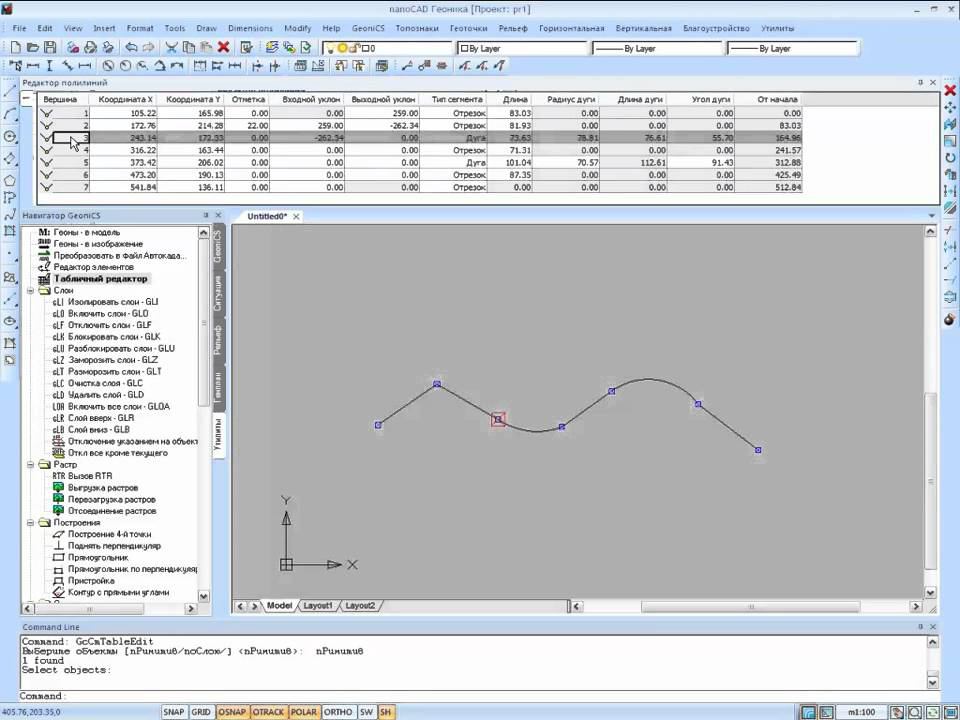Select the Line draw tool
This screenshot has width=960, height=720.
(x=10, y=92)
